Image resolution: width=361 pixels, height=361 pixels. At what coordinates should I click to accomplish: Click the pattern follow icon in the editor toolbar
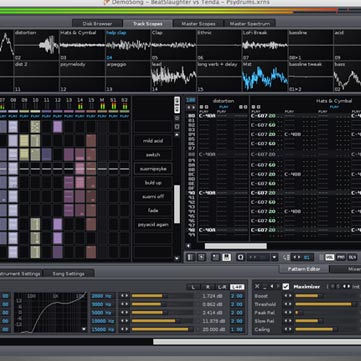(190, 257)
